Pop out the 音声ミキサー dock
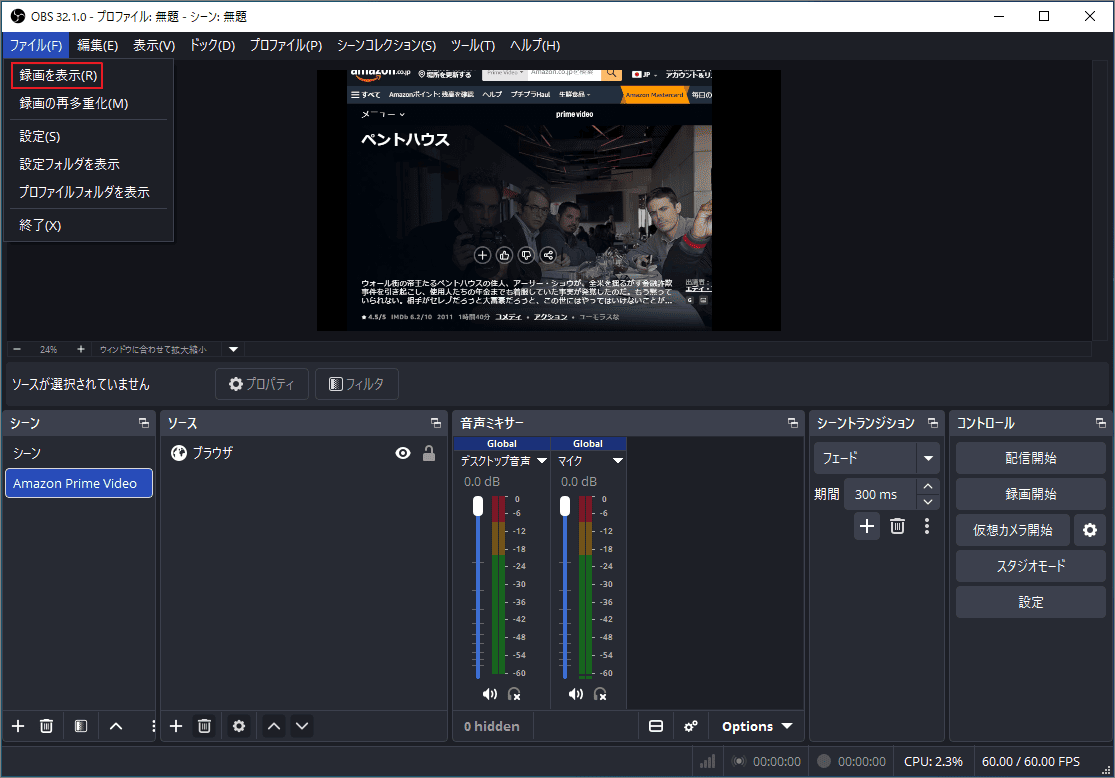 (x=793, y=423)
